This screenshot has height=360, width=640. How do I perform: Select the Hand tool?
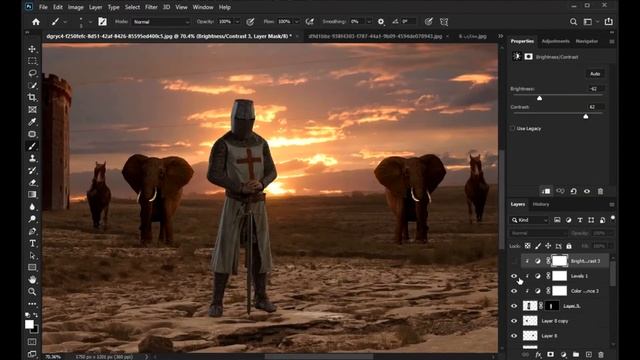tap(32, 280)
